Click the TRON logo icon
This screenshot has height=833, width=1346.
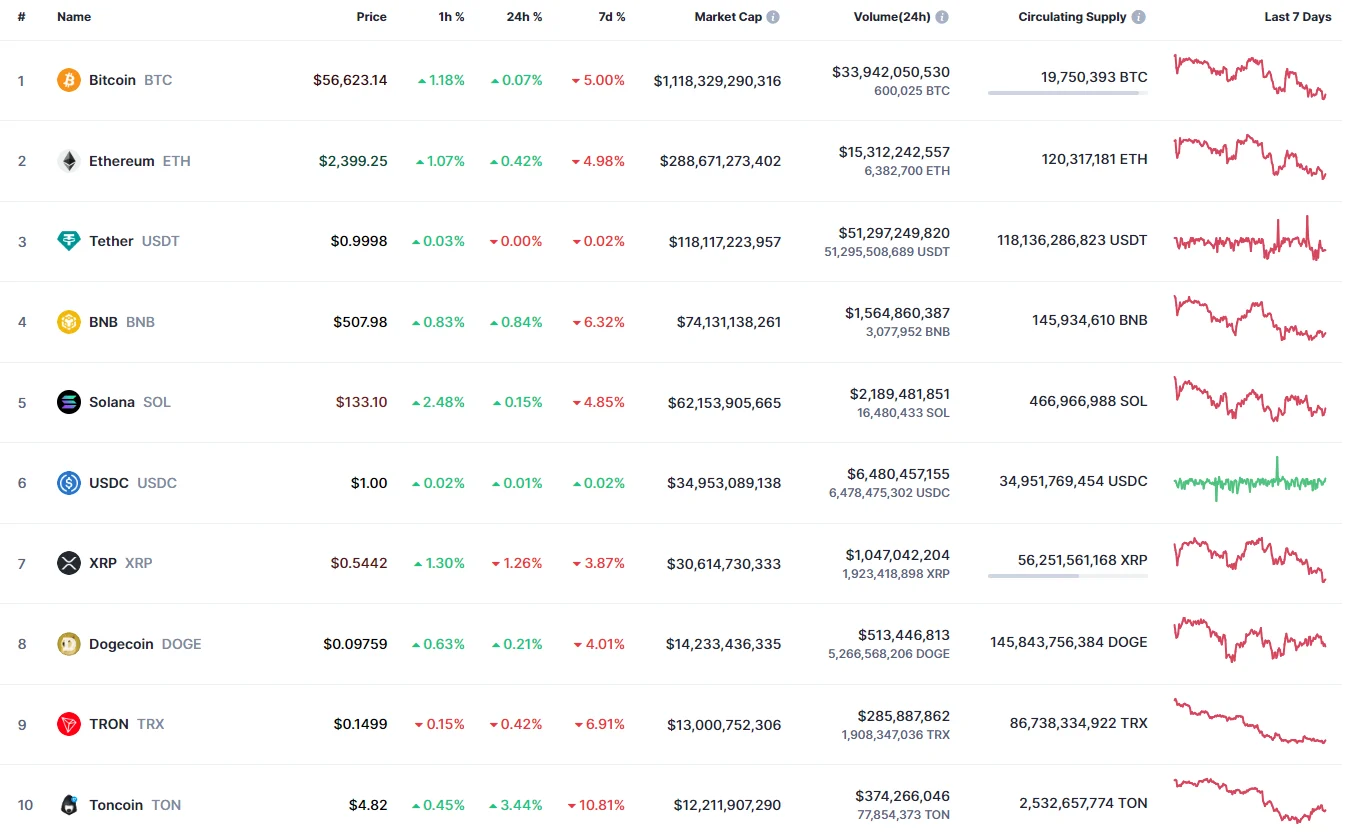coord(69,724)
